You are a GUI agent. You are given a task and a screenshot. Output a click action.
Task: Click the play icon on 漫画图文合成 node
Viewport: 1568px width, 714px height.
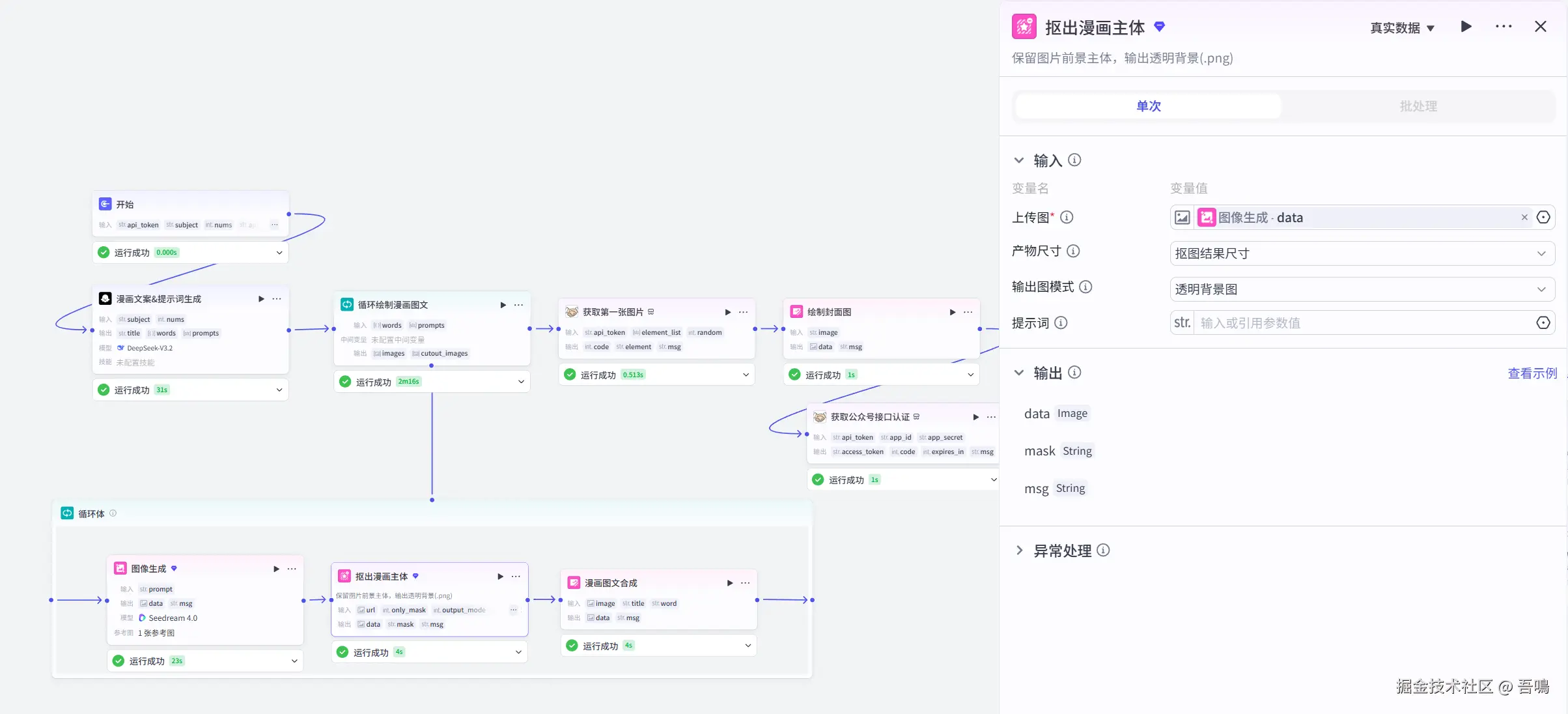[730, 583]
